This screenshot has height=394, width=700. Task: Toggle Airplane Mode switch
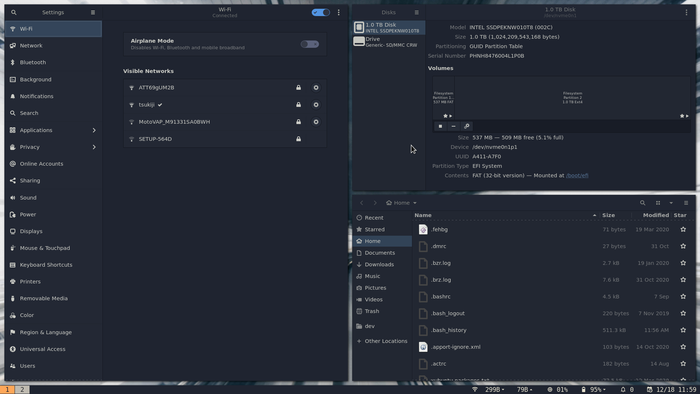(309, 44)
